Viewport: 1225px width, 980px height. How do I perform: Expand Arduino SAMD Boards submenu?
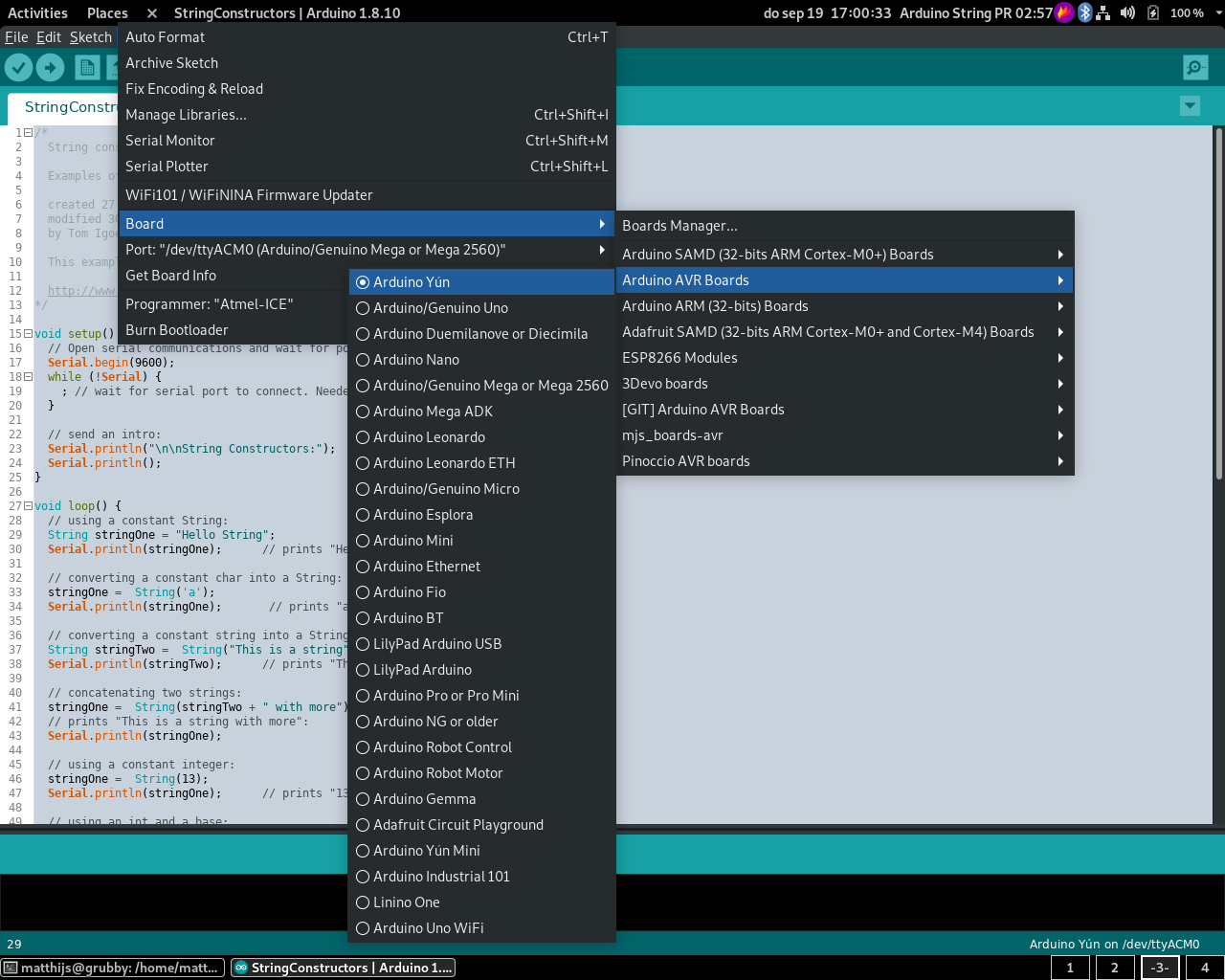(x=845, y=255)
